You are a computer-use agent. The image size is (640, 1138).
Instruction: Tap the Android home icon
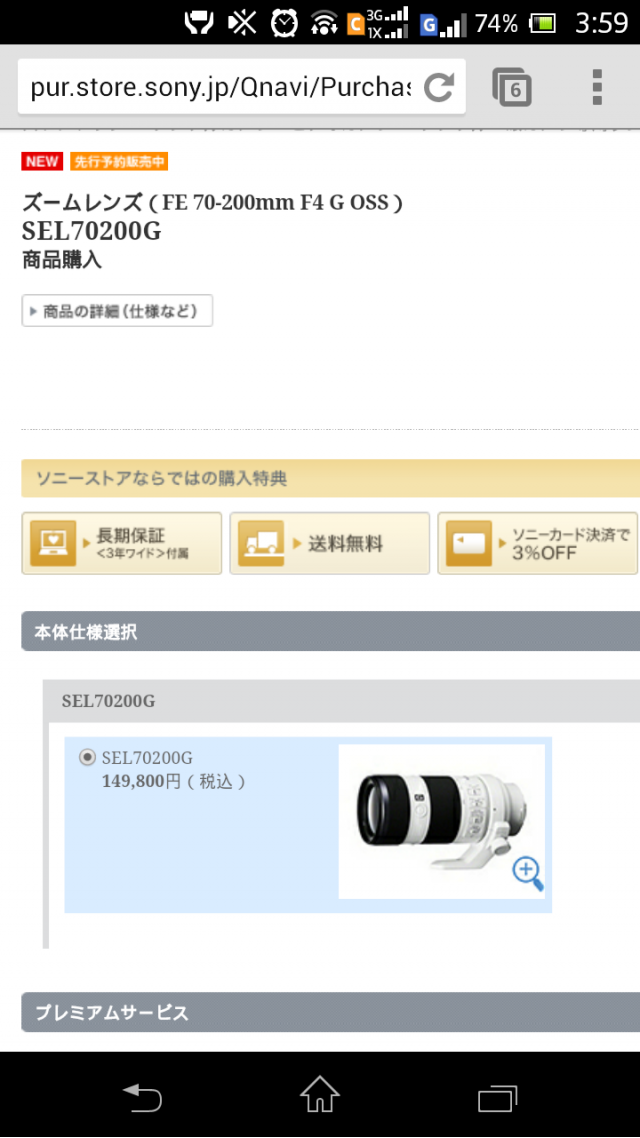[320, 1094]
